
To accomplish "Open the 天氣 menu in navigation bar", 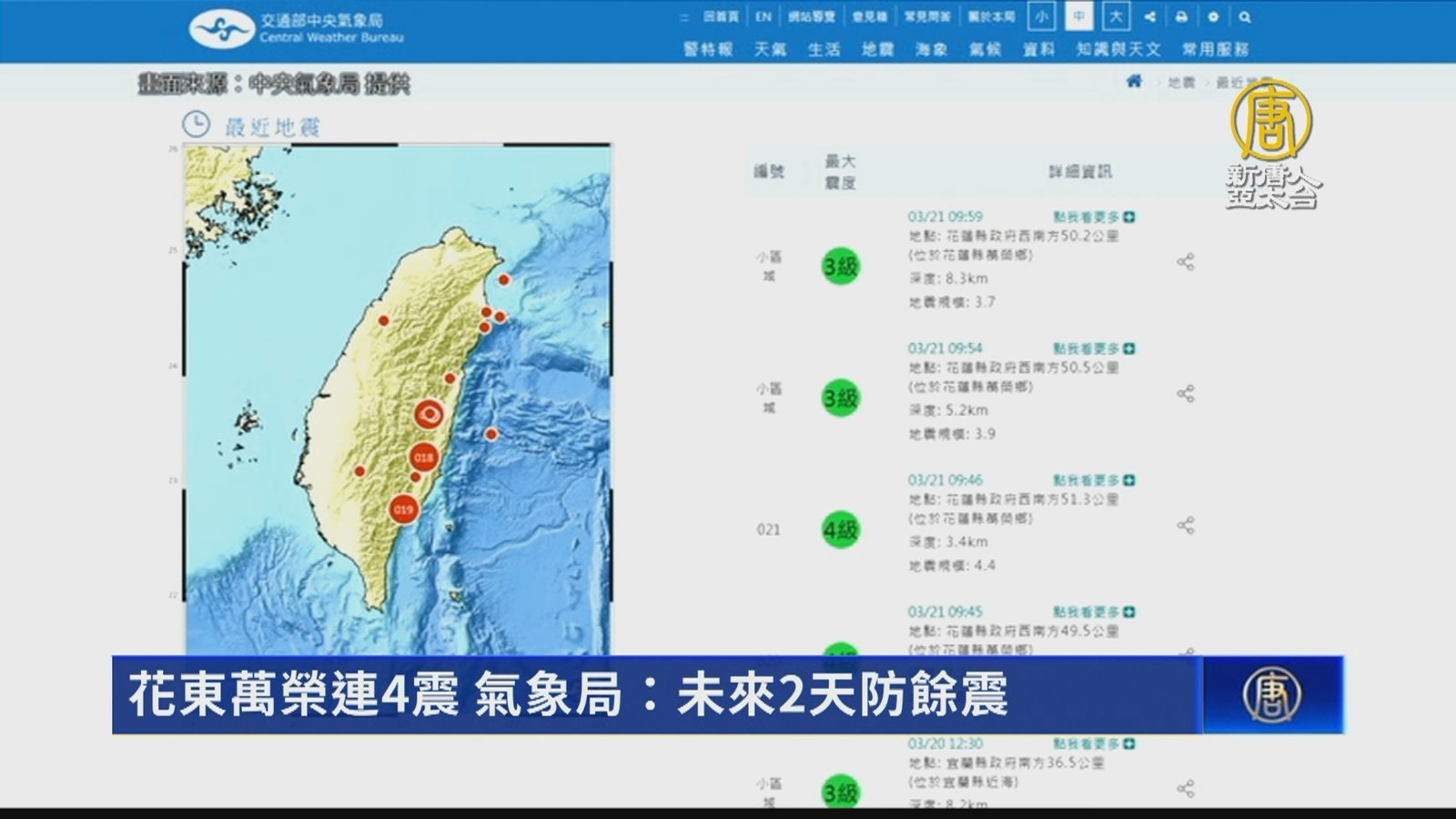I will 770,49.
